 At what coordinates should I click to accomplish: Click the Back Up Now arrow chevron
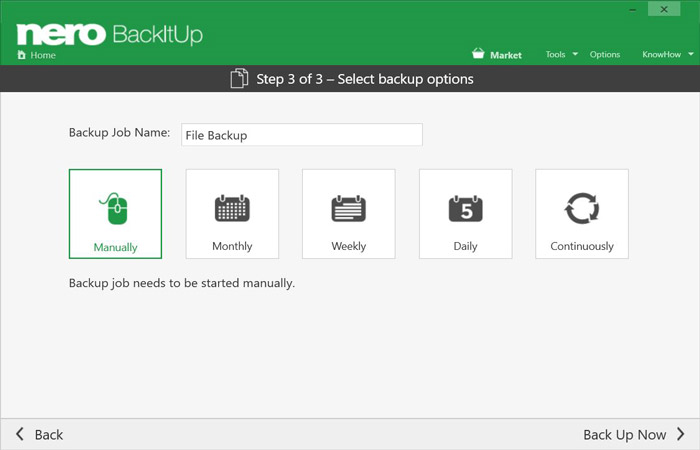point(680,434)
